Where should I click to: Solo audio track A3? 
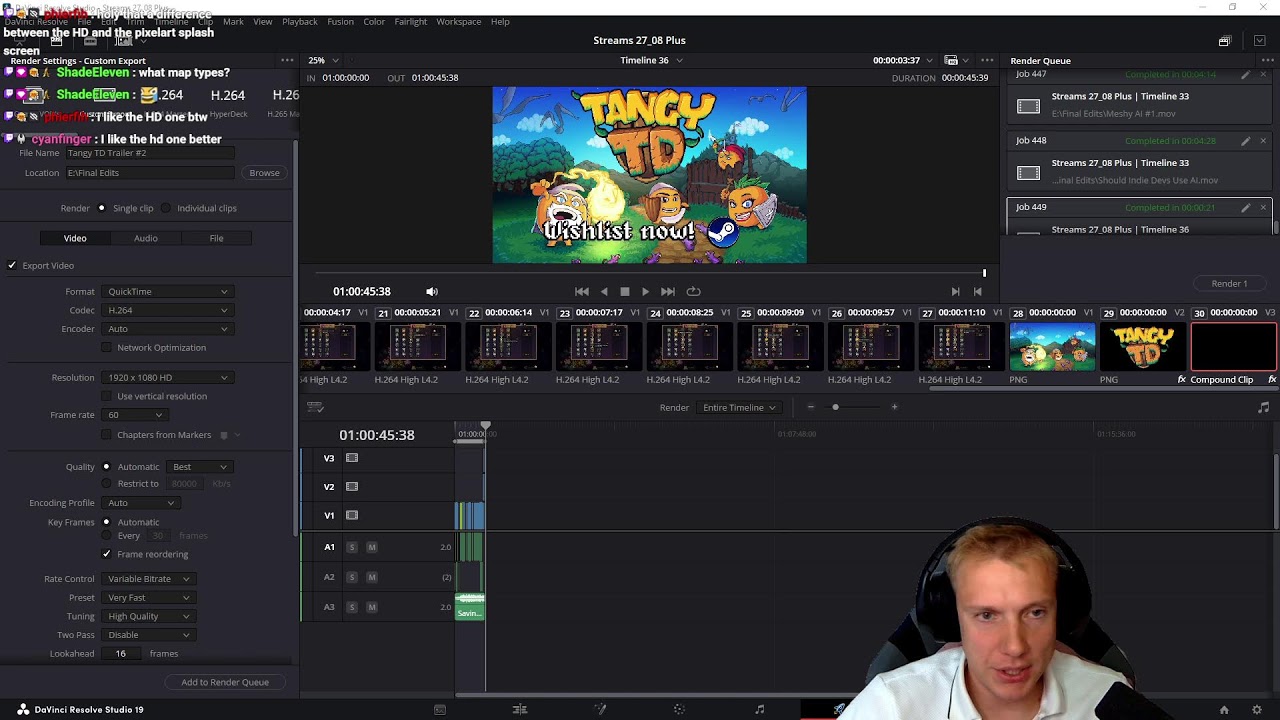(x=351, y=607)
